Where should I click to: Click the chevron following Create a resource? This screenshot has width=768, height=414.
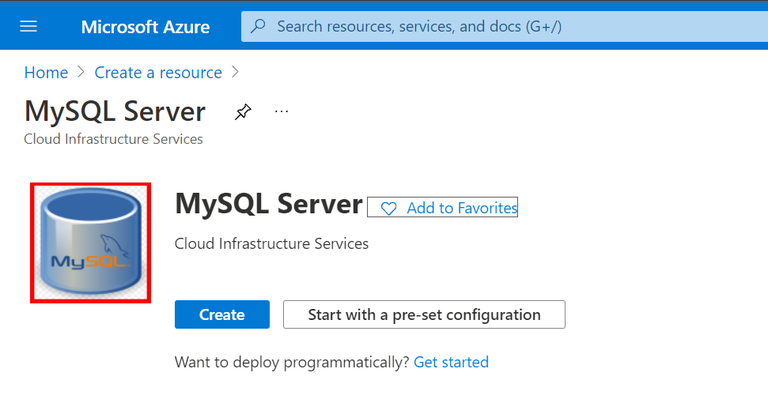[x=235, y=72]
